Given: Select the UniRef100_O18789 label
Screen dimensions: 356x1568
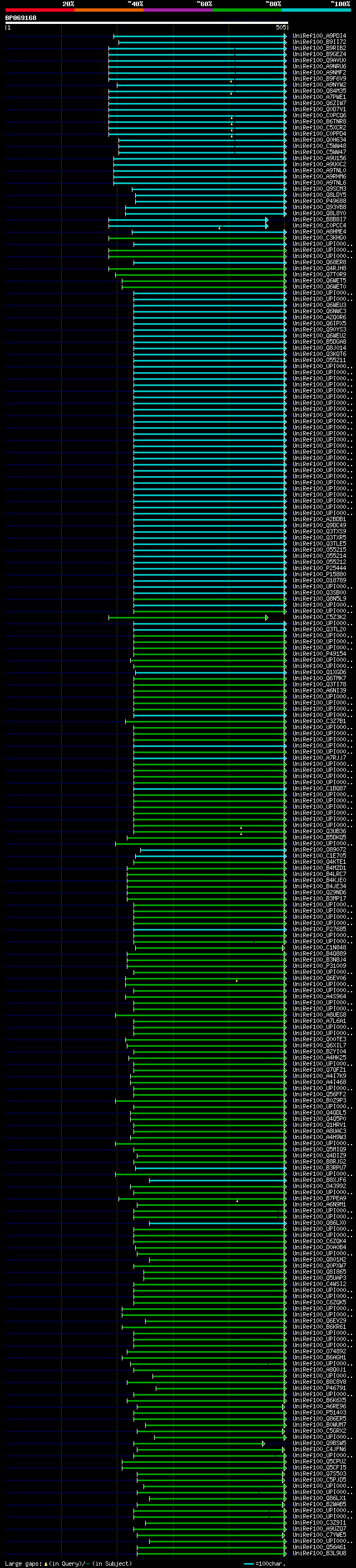Looking at the screenshot, I should 319,580.
